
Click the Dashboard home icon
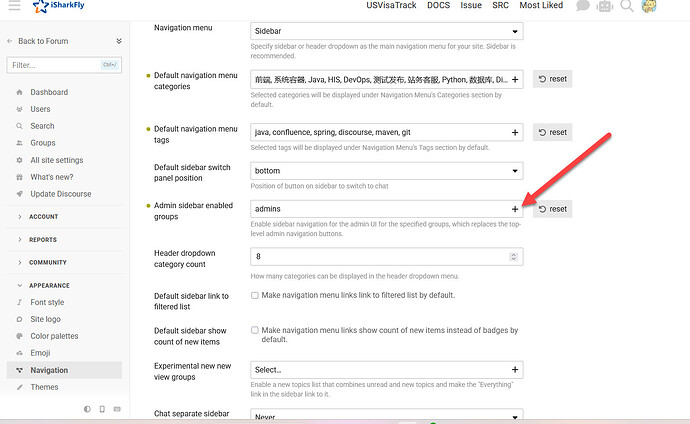click(19, 92)
